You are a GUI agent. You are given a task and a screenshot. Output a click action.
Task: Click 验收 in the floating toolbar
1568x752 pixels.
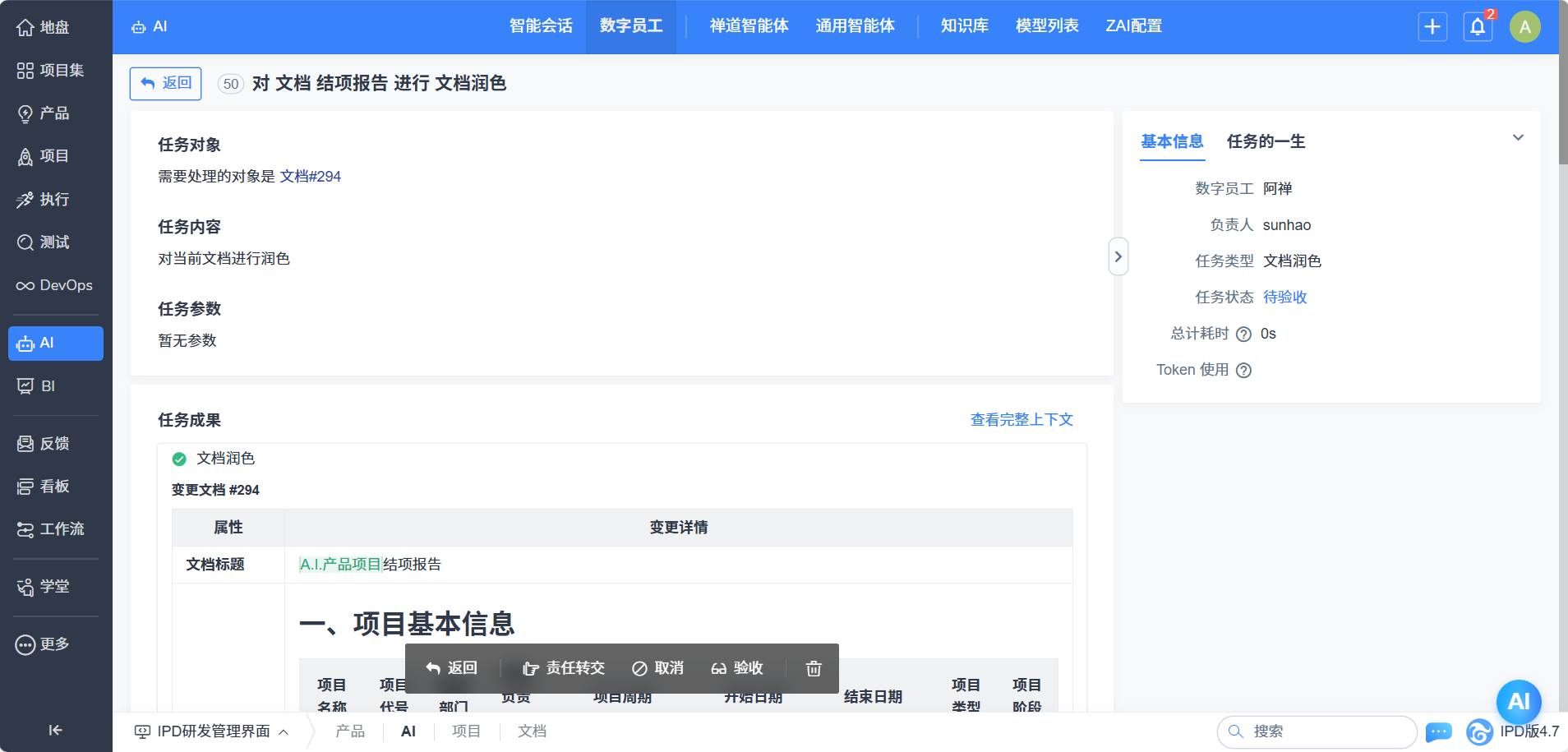point(737,668)
